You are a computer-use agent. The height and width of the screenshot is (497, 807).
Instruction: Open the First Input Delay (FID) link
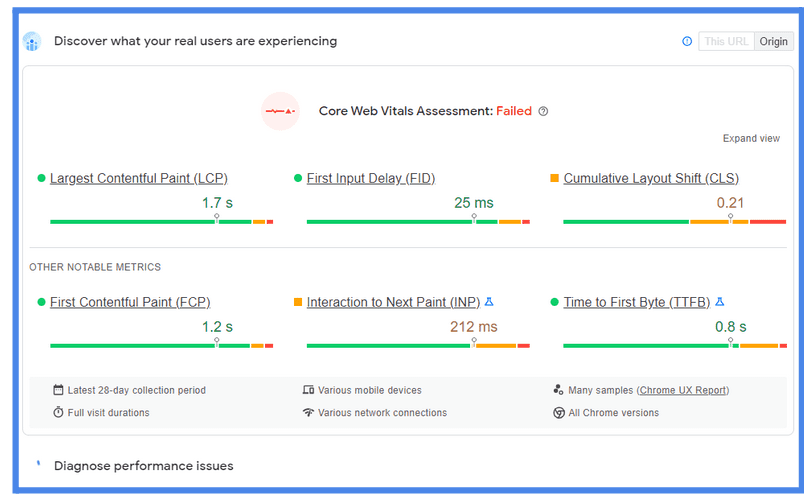tap(371, 178)
